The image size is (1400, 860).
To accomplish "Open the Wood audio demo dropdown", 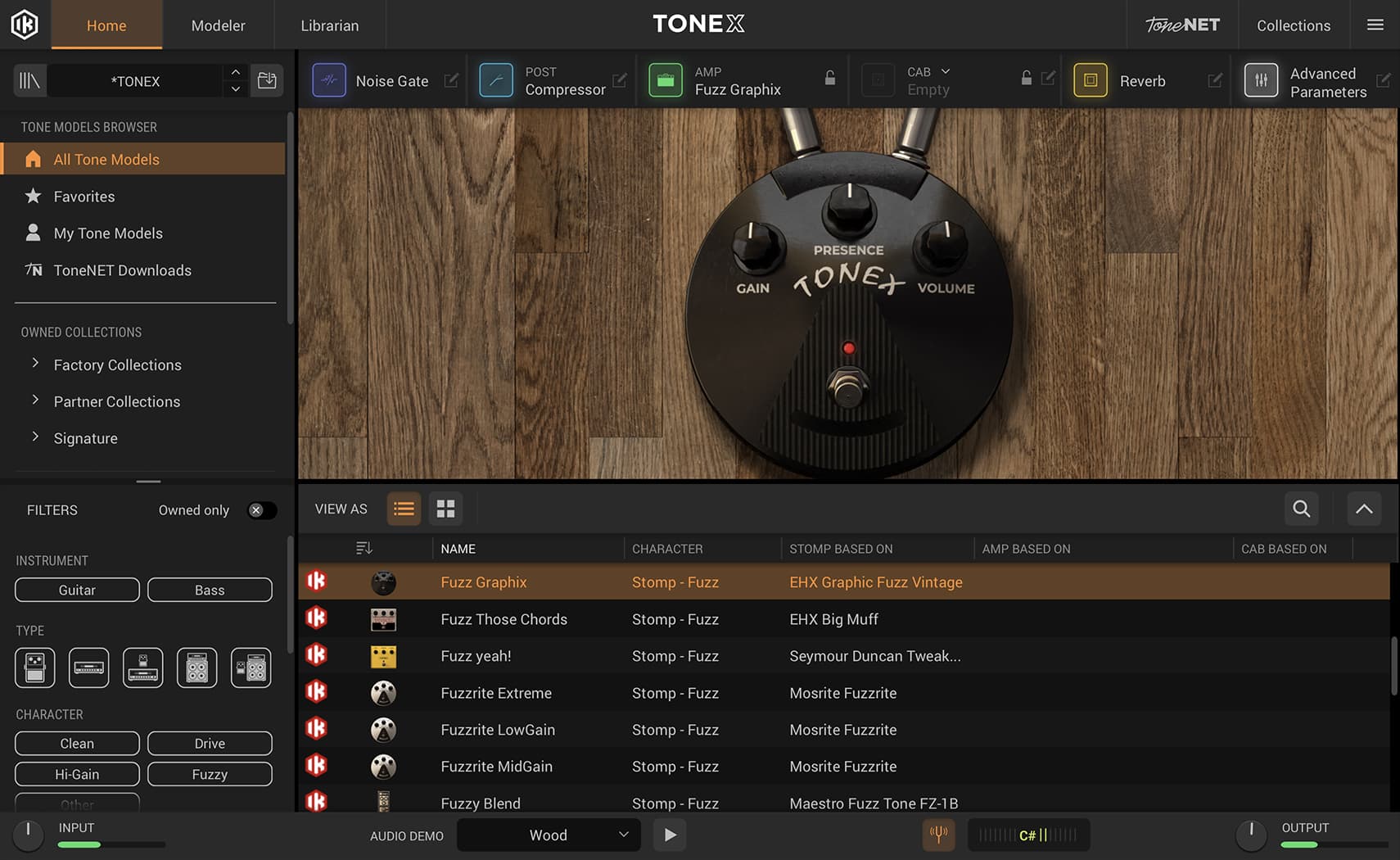I will click(x=548, y=835).
